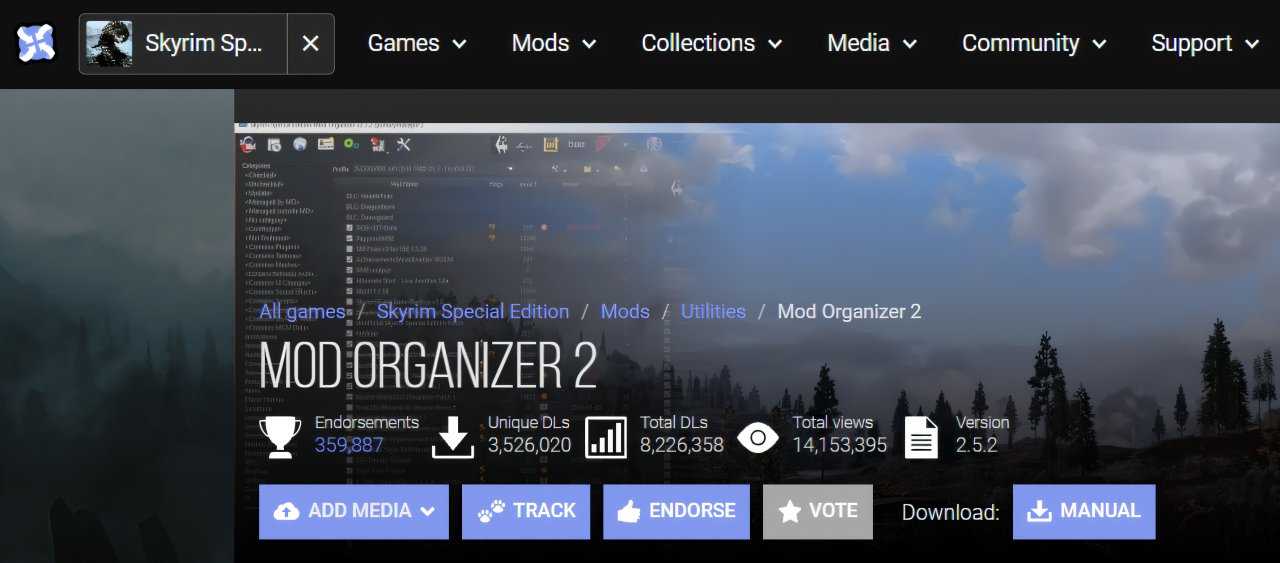Viewport: 1280px width, 563px height.
Task: Click the 3,526,020 unique downloads value
Action: pos(530,445)
